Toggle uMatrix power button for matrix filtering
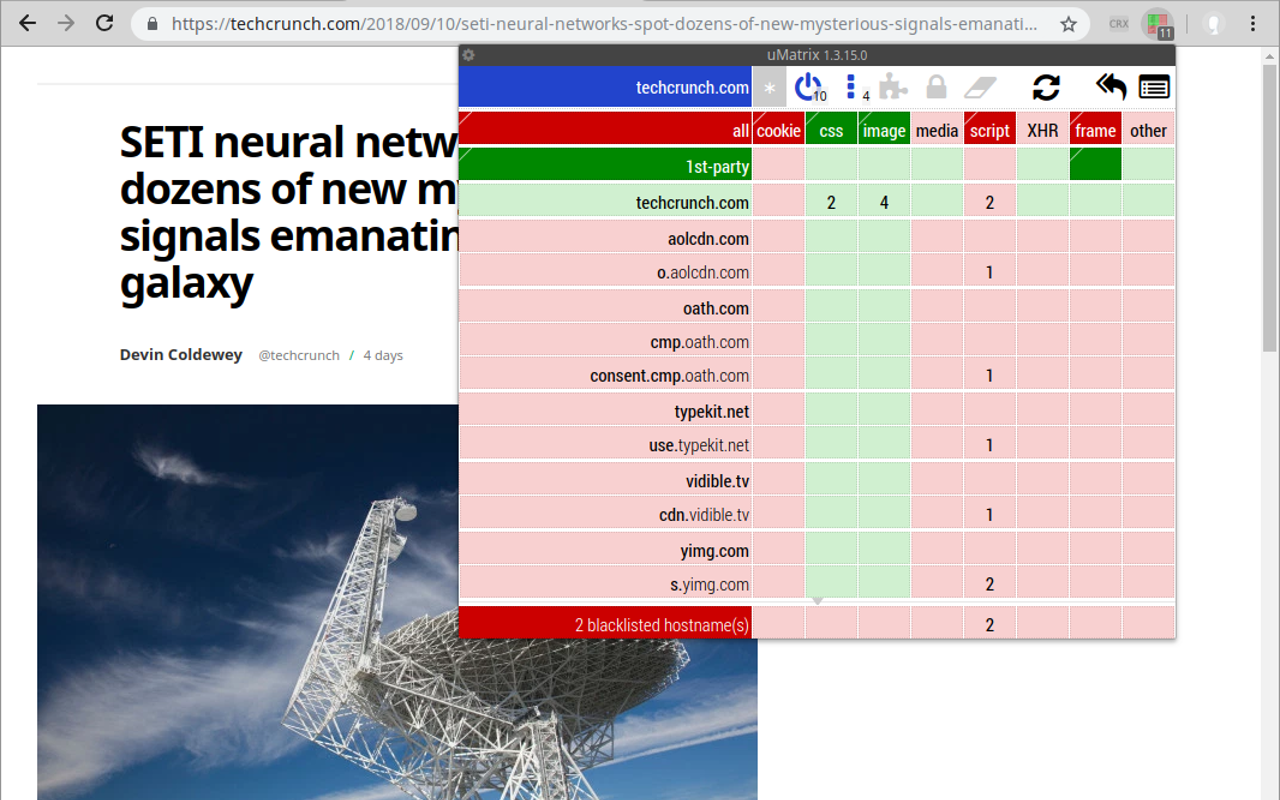 [808, 88]
